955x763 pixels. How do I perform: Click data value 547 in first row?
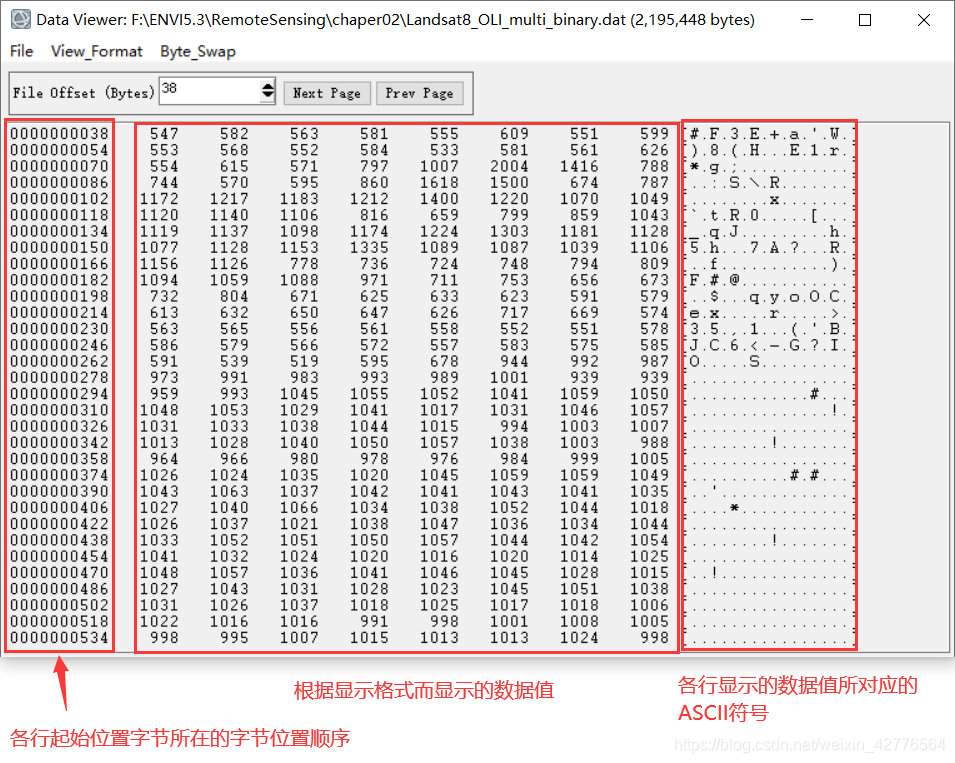click(164, 133)
